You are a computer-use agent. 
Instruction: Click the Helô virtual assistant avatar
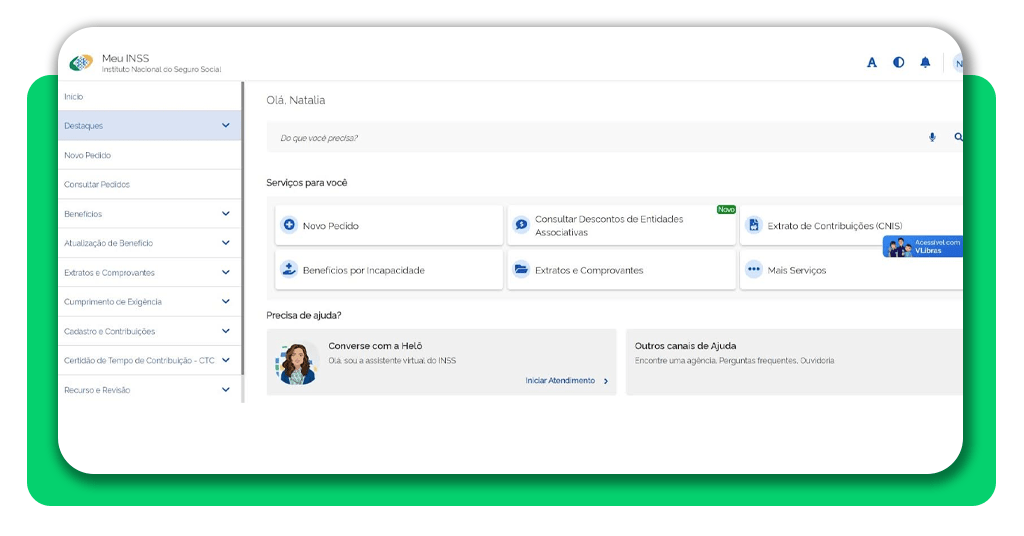[x=297, y=363]
